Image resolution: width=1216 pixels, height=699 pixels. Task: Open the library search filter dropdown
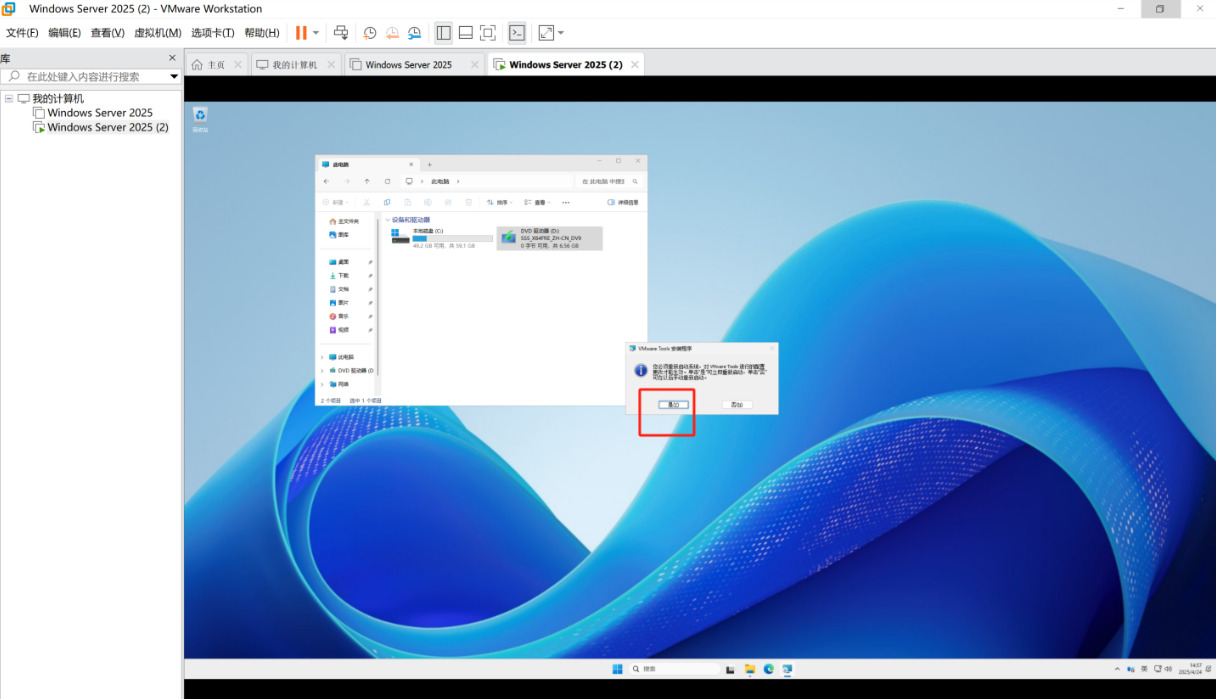pyautogui.click(x=174, y=76)
